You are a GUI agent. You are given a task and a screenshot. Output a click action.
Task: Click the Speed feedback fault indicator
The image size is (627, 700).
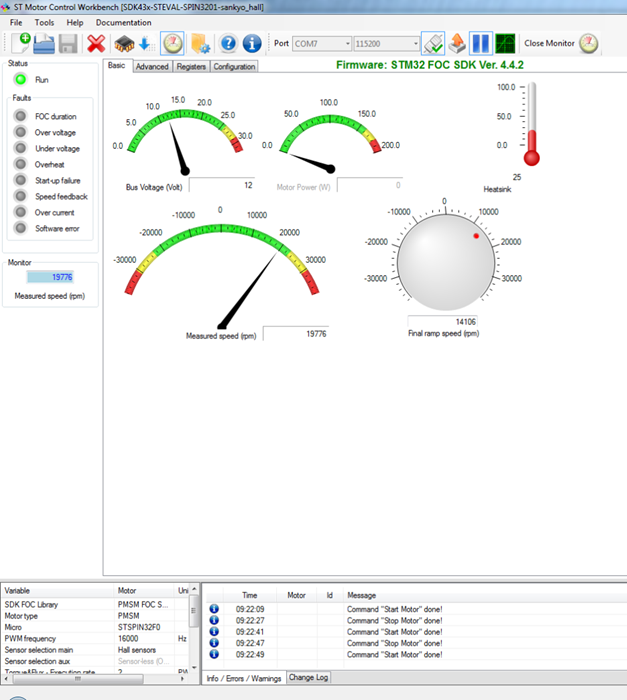[20, 196]
